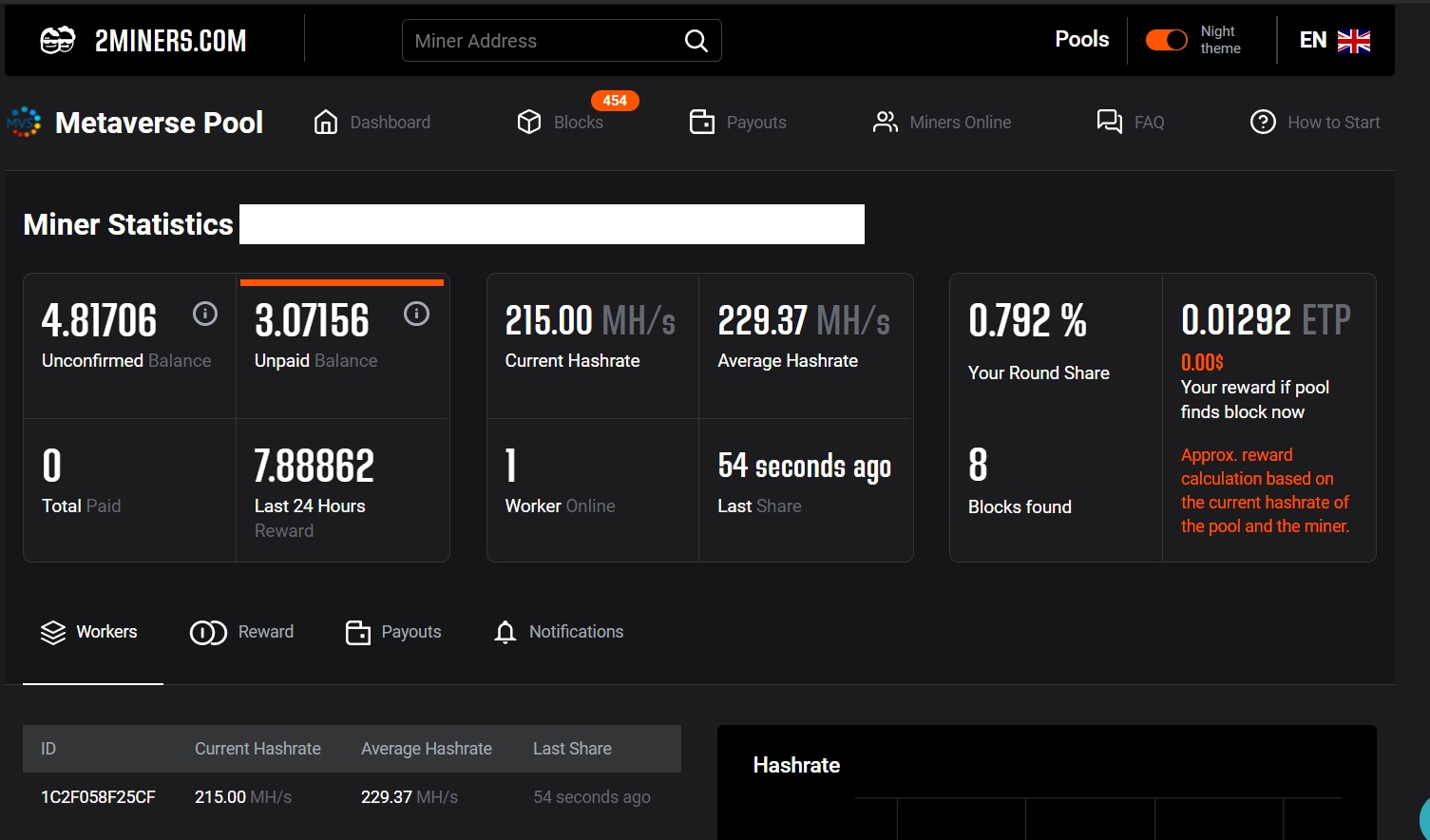Click the 229.37 MH/s worker row cell
The height and width of the screenshot is (840, 1430).
point(410,797)
